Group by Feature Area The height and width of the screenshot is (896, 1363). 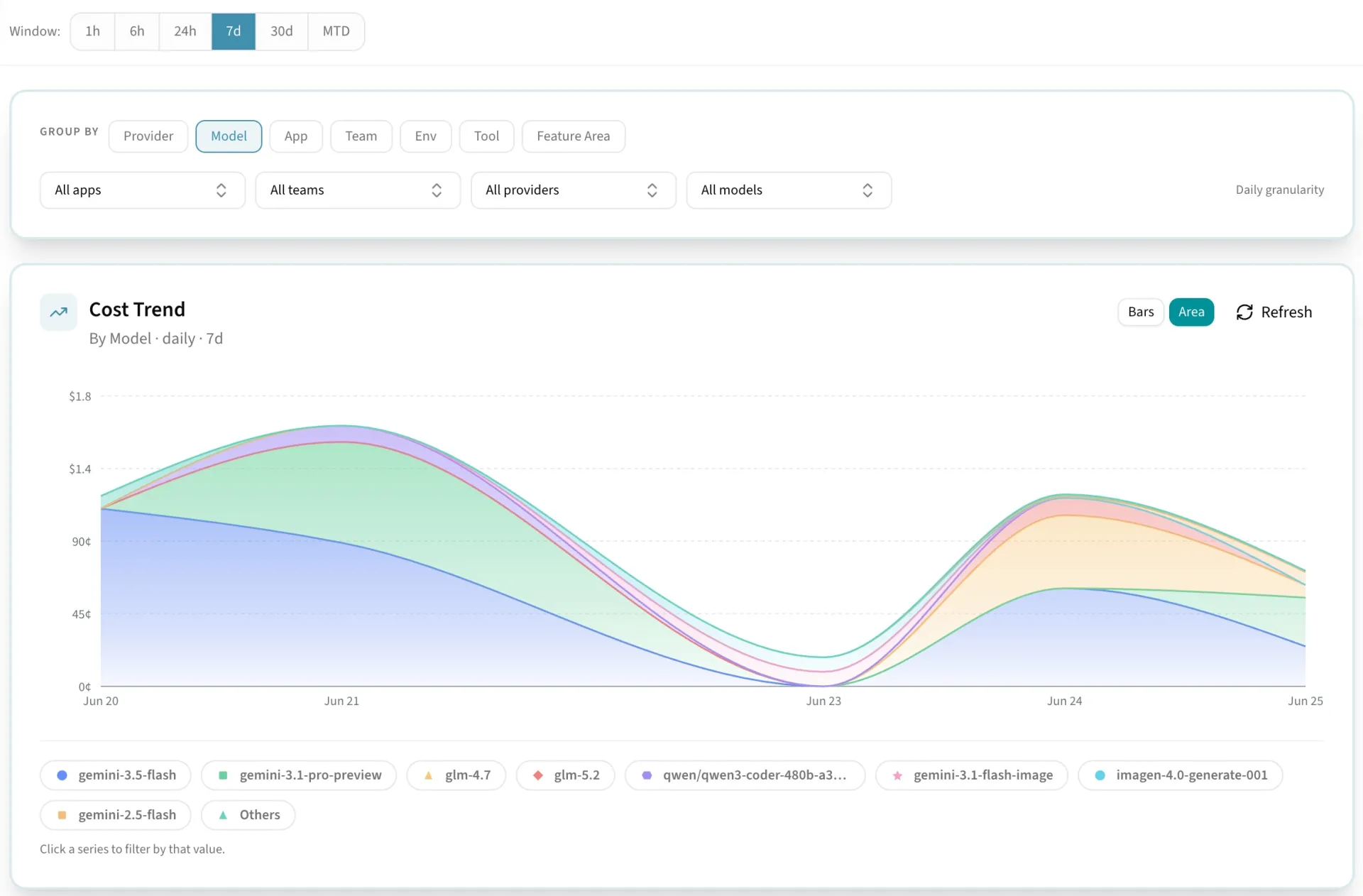(x=574, y=136)
